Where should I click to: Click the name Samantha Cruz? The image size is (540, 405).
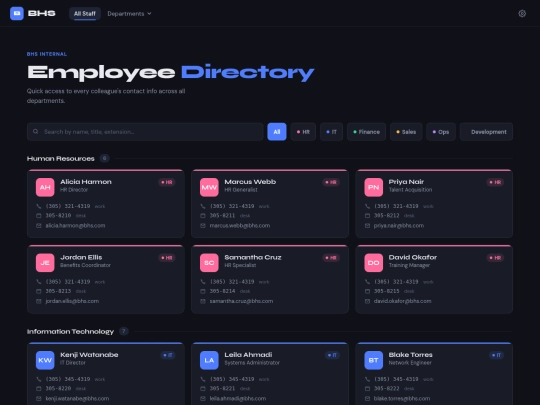pyautogui.click(x=253, y=257)
